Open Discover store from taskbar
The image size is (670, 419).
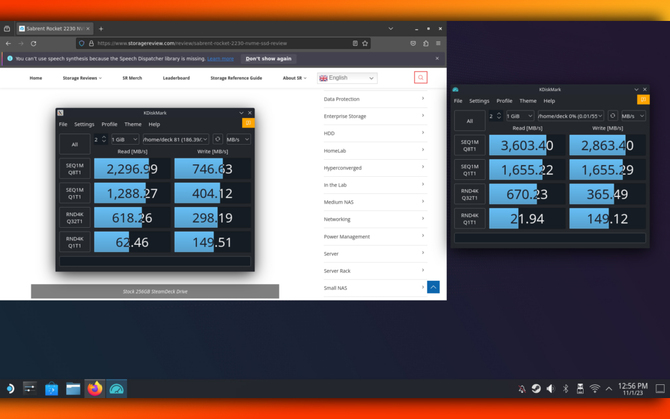tap(51, 389)
